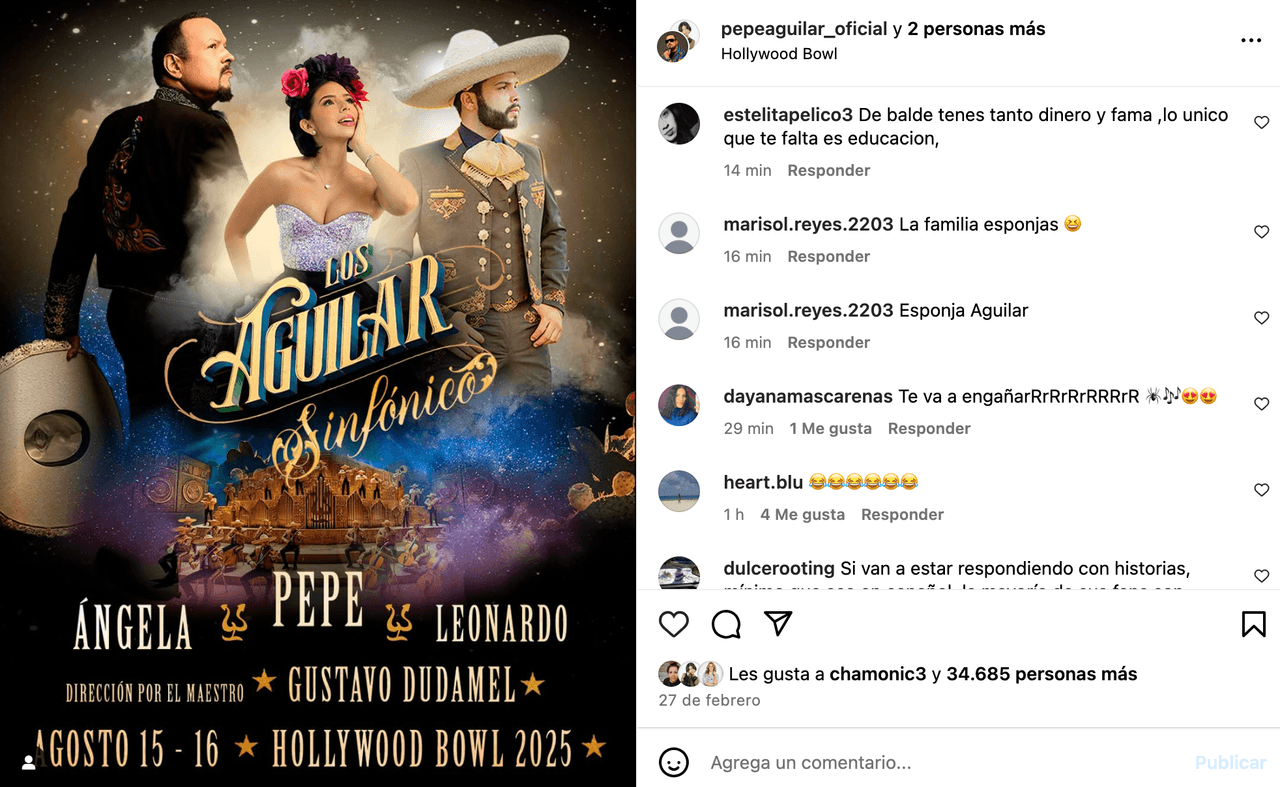This screenshot has width=1280, height=787.
Task: View likes on heart.blu's comment
Action: tap(802, 514)
